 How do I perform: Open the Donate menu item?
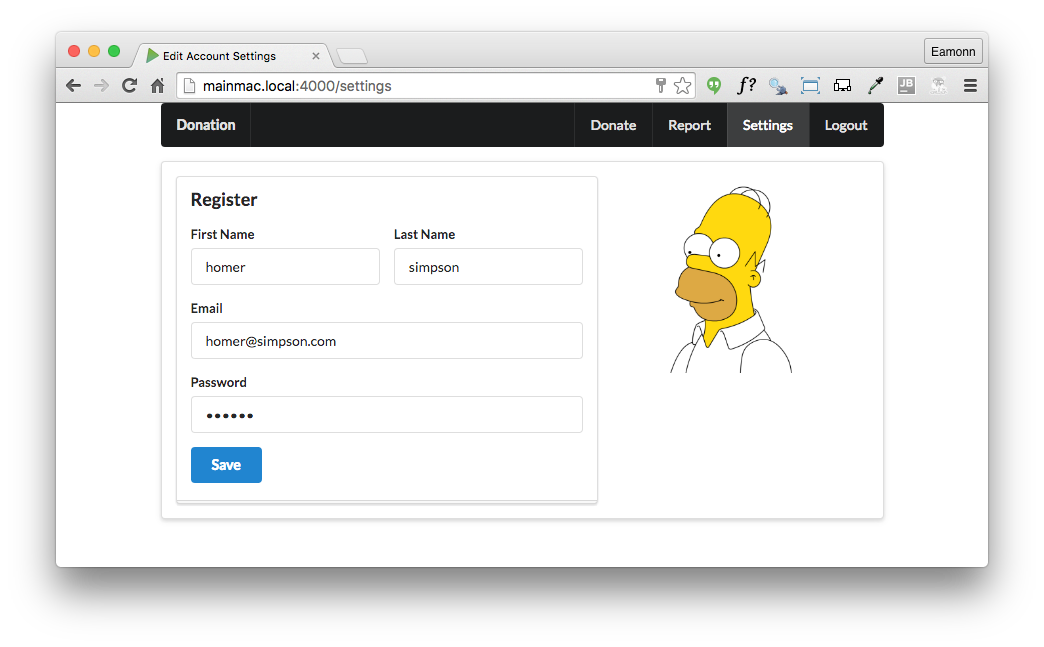coord(613,125)
